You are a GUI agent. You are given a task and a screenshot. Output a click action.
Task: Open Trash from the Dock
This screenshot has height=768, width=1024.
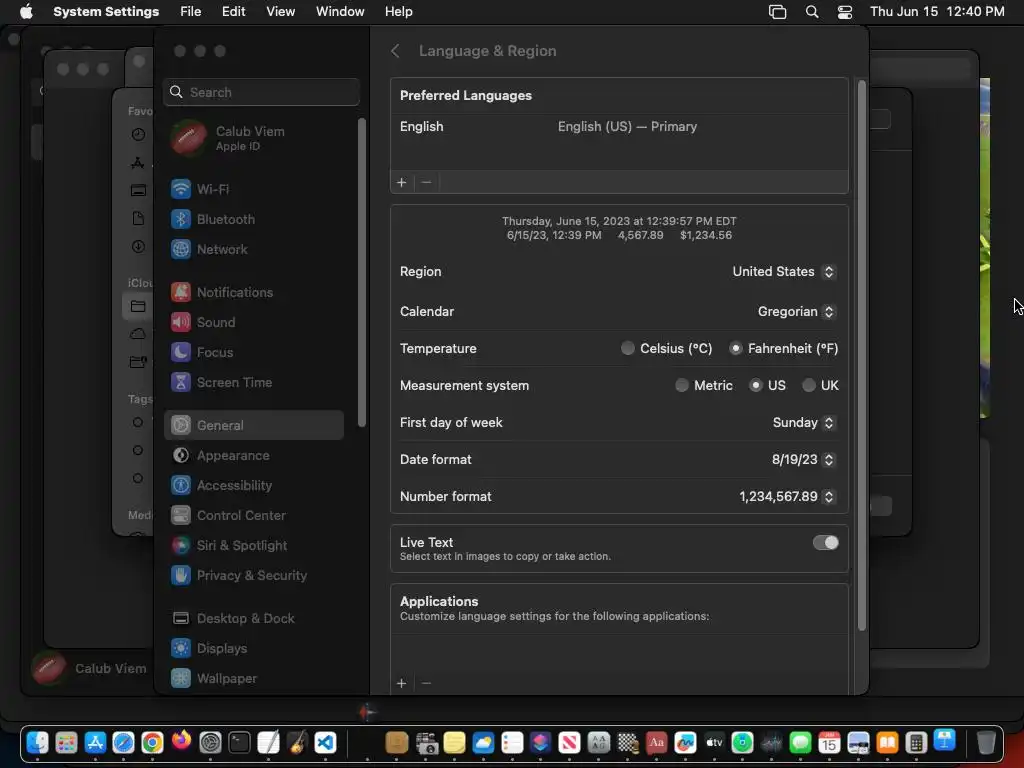click(985, 743)
